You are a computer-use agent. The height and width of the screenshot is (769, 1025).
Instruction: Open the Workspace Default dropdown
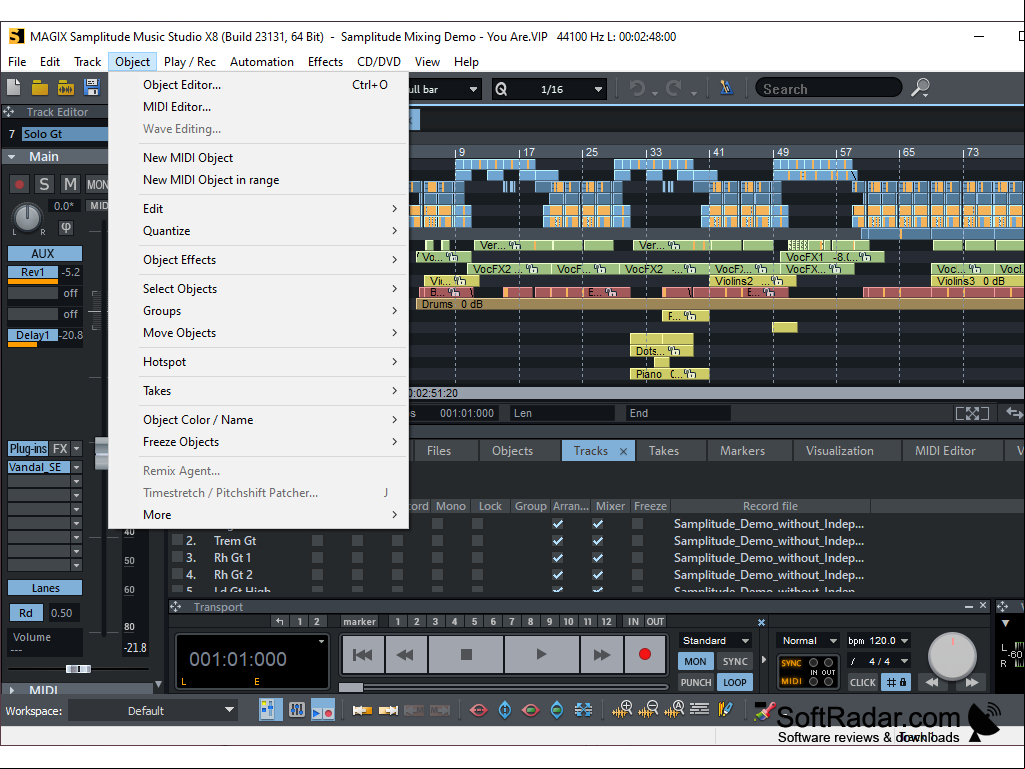point(154,710)
